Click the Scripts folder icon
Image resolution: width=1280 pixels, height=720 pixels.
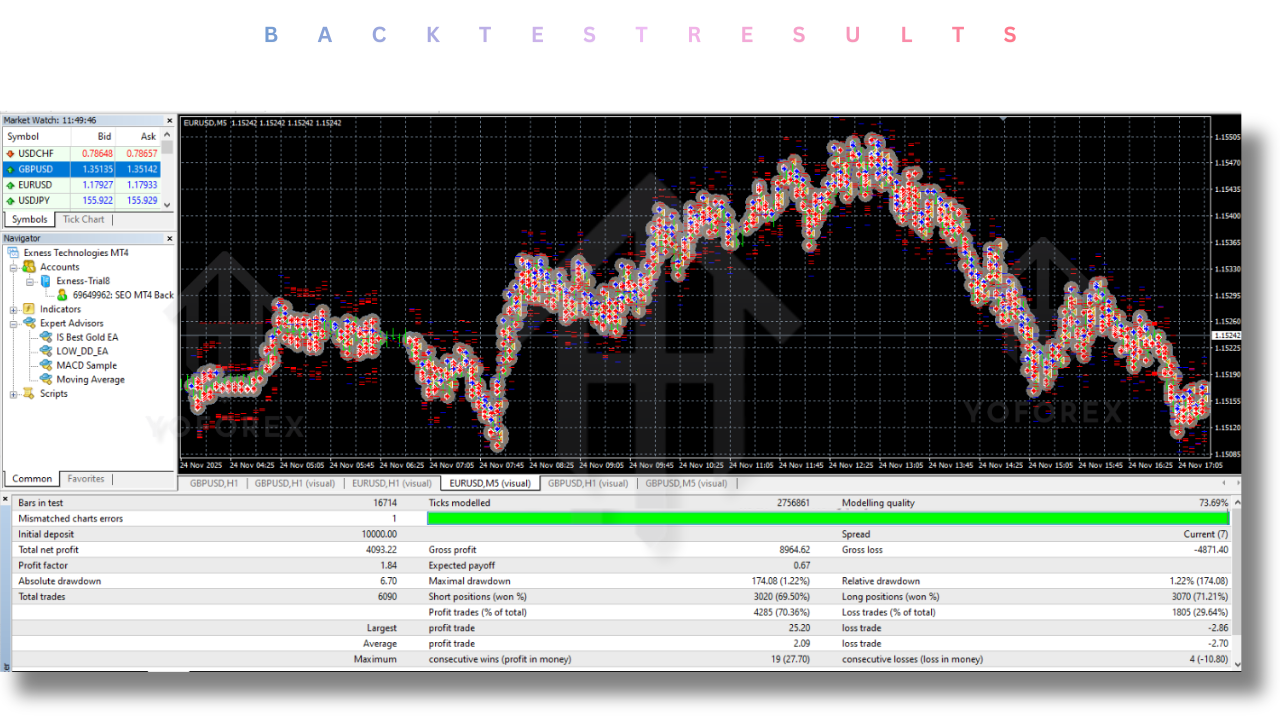pos(29,393)
